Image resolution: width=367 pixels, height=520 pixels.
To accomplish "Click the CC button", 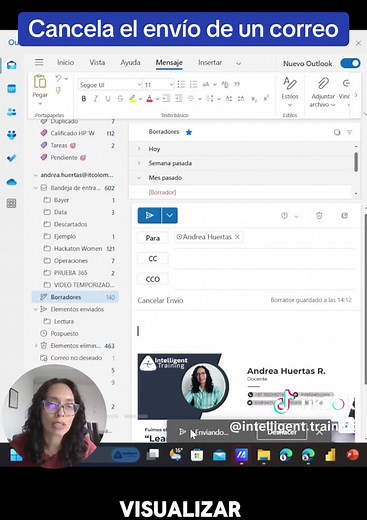I will (x=153, y=259).
